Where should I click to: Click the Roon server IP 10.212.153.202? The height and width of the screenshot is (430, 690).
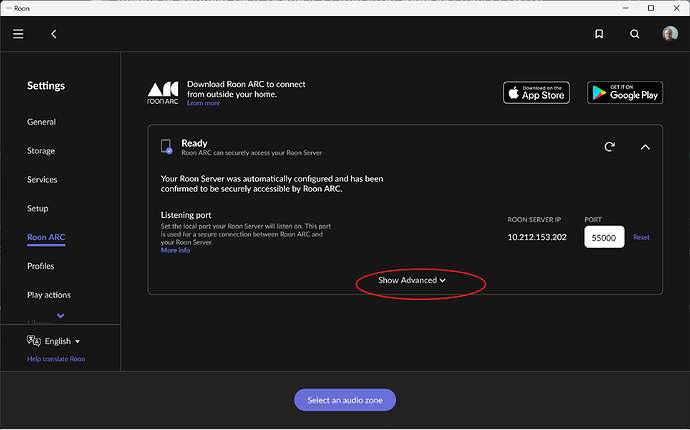(x=537, y=237)
